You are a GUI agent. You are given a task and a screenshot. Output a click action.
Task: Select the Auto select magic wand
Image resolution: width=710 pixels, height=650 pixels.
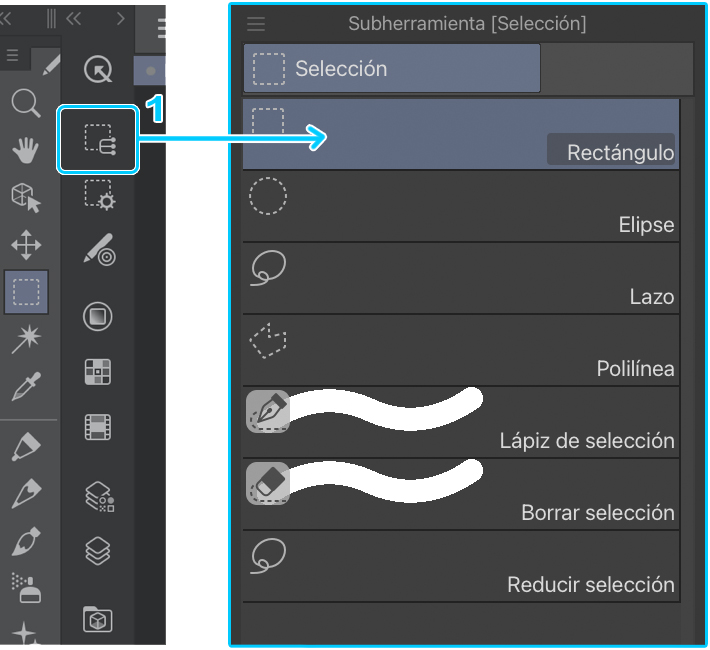[x=25, y=340]
